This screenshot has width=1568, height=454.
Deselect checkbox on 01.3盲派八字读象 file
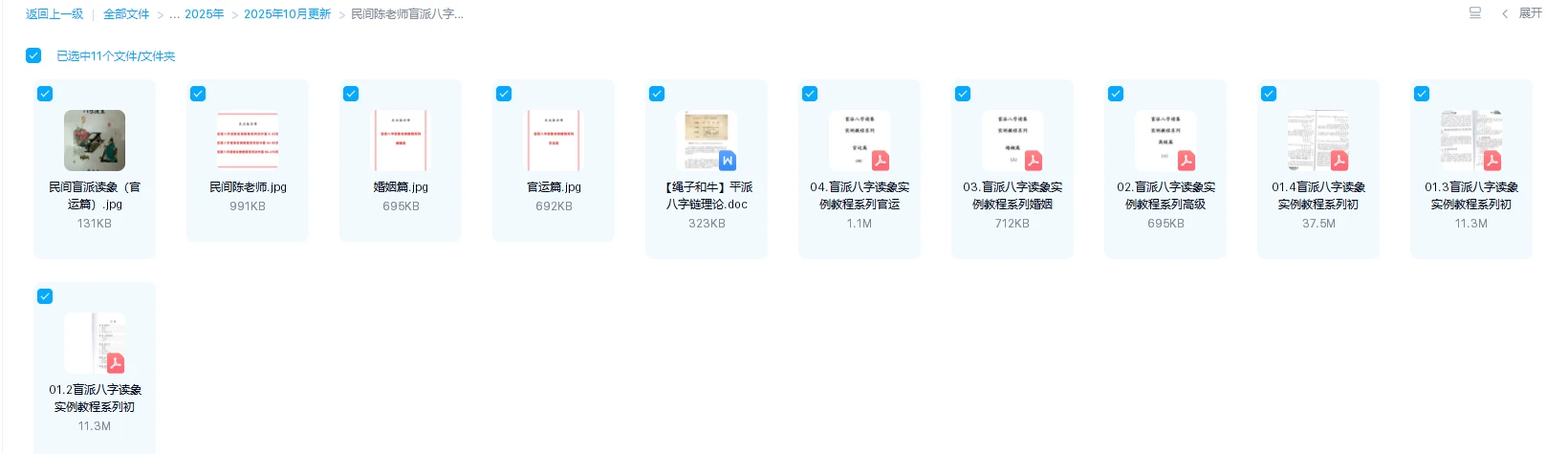1422,94
